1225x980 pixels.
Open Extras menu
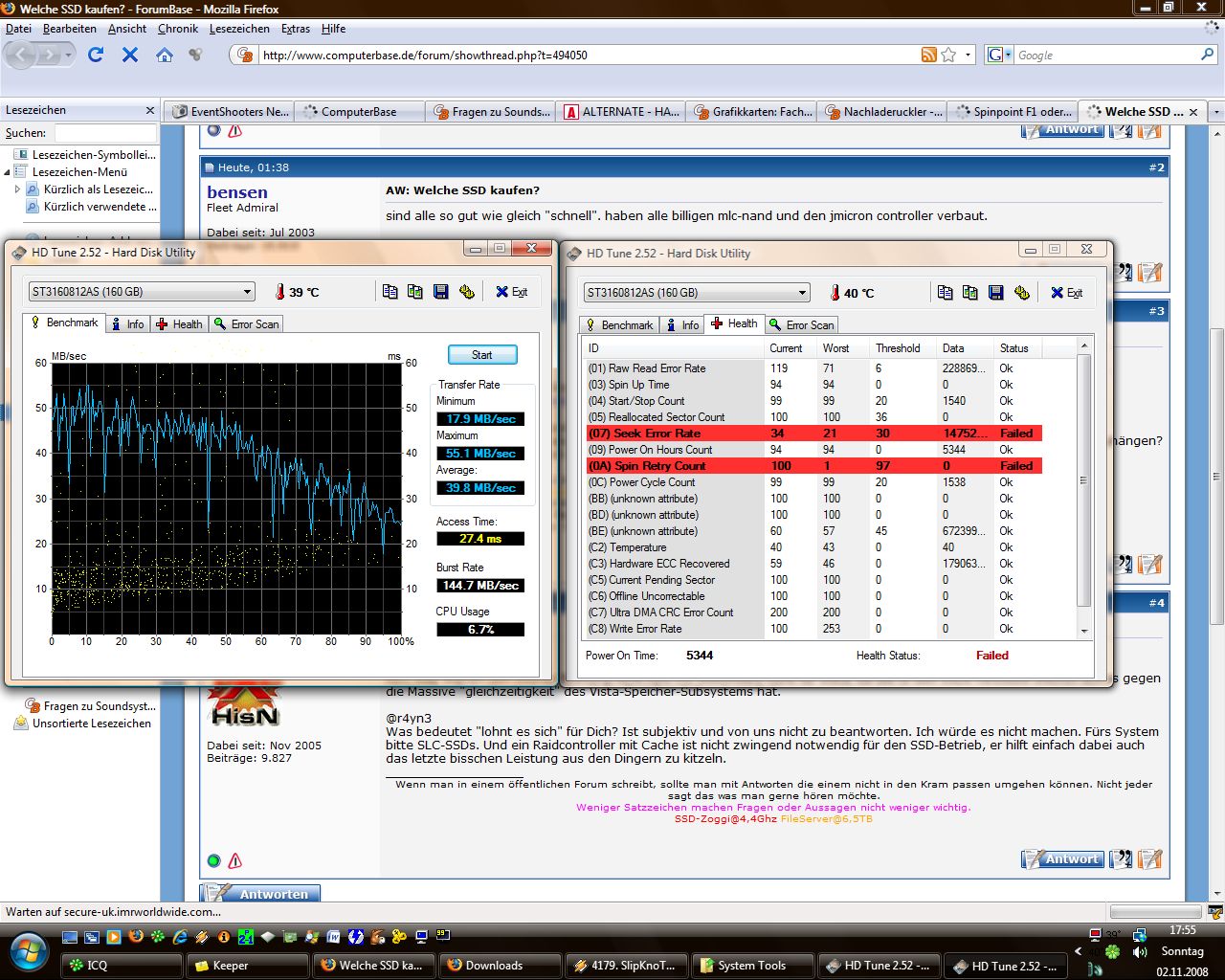(x=295, y=29)
